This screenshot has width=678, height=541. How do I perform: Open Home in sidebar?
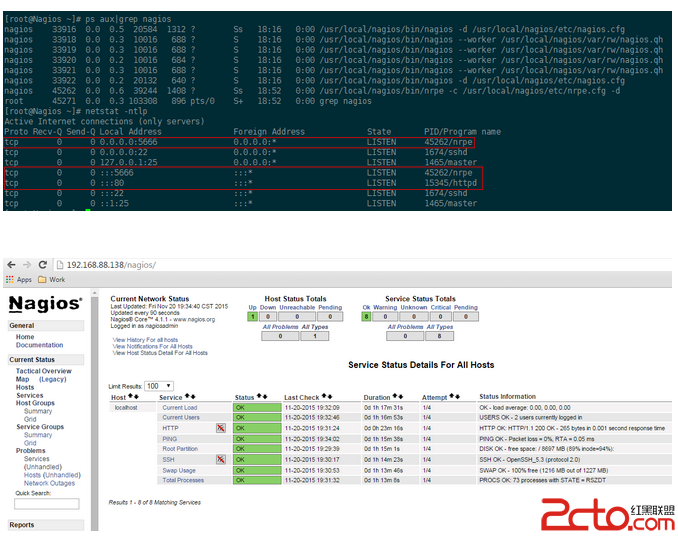pyautogui.click(x=25, y=337)
